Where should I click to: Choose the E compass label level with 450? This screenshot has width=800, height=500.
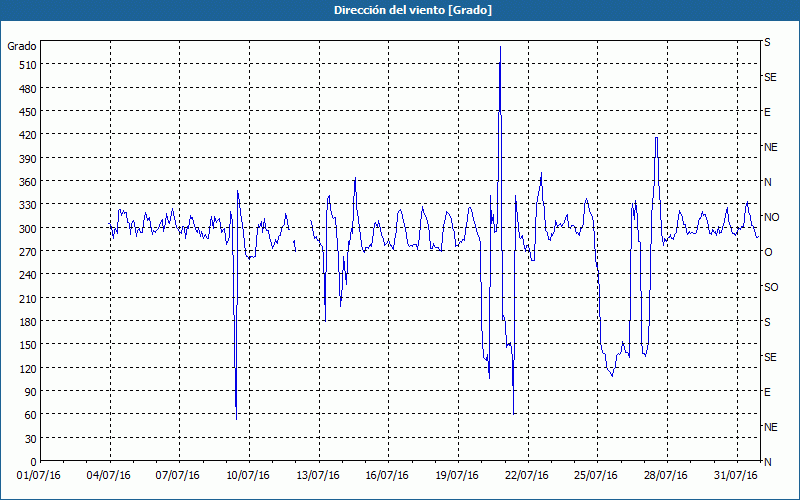click(767, 112)
